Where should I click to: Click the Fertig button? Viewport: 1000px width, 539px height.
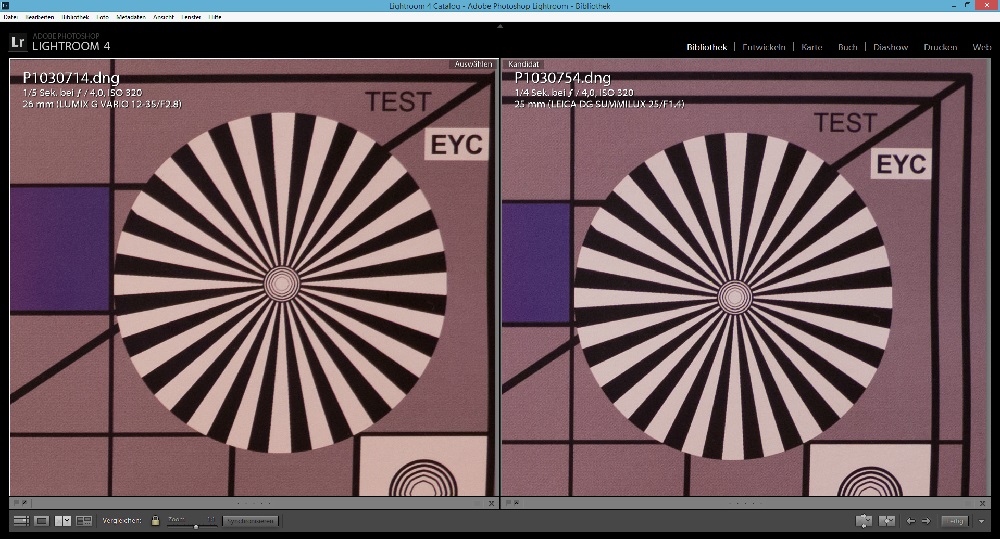coord(955,521)
